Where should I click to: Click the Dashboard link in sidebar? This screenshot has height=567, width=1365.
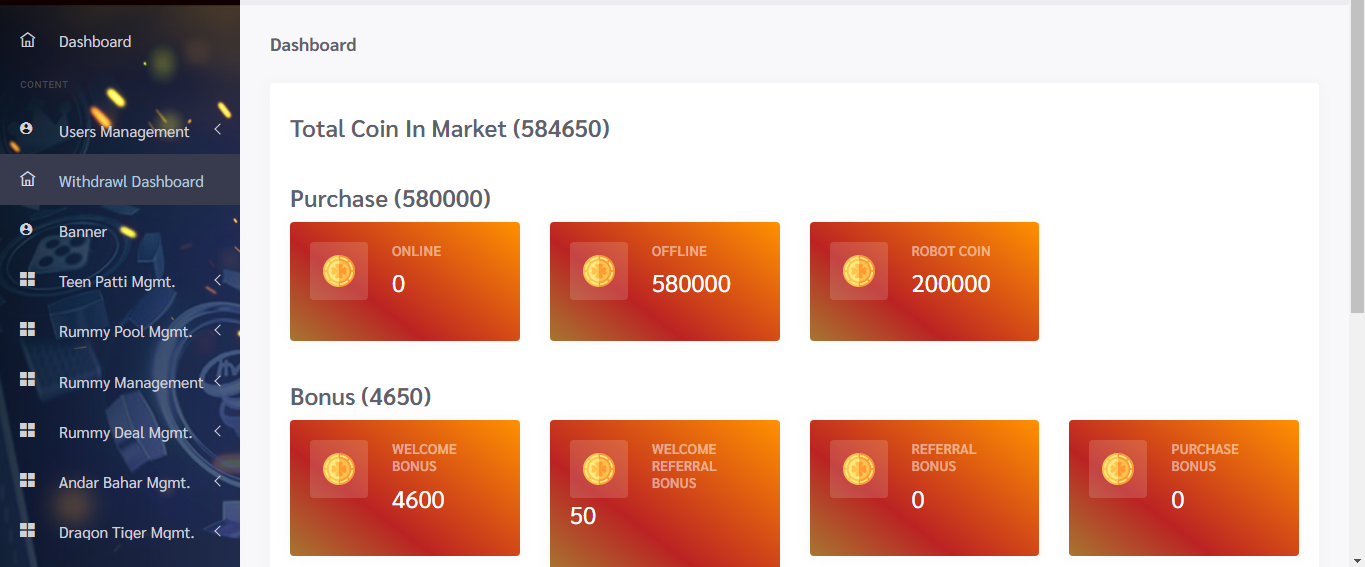(x=95, y=41)
